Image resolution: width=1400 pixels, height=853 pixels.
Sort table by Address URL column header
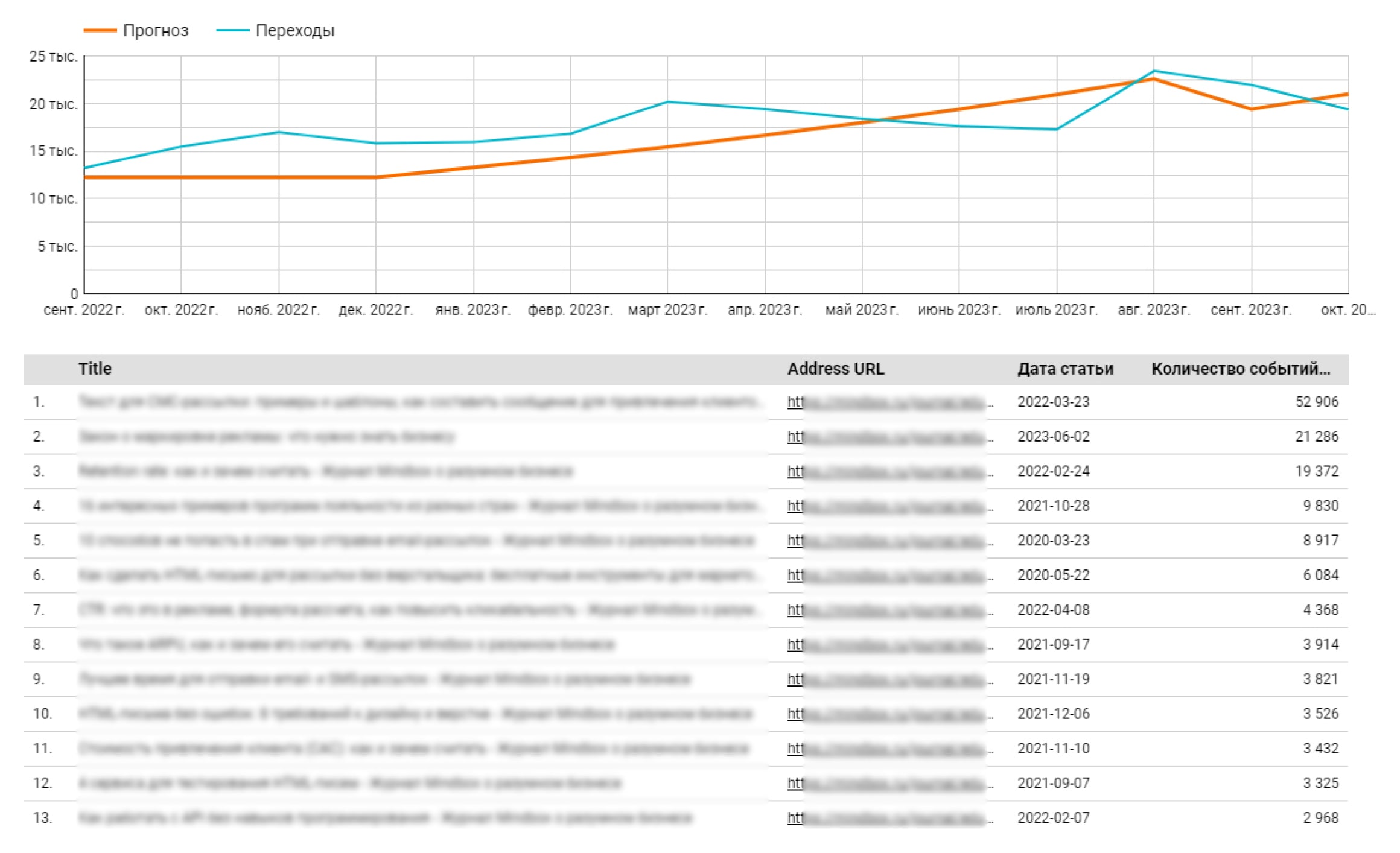coord(835,369)
